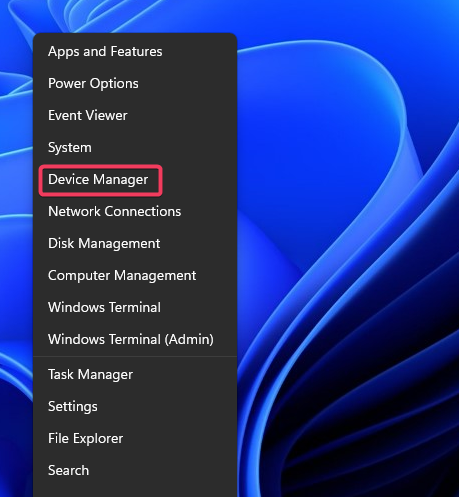459x497 pixels.
Task: Start Windows Terminal without admin rights
Action: (x=135, y=307)
